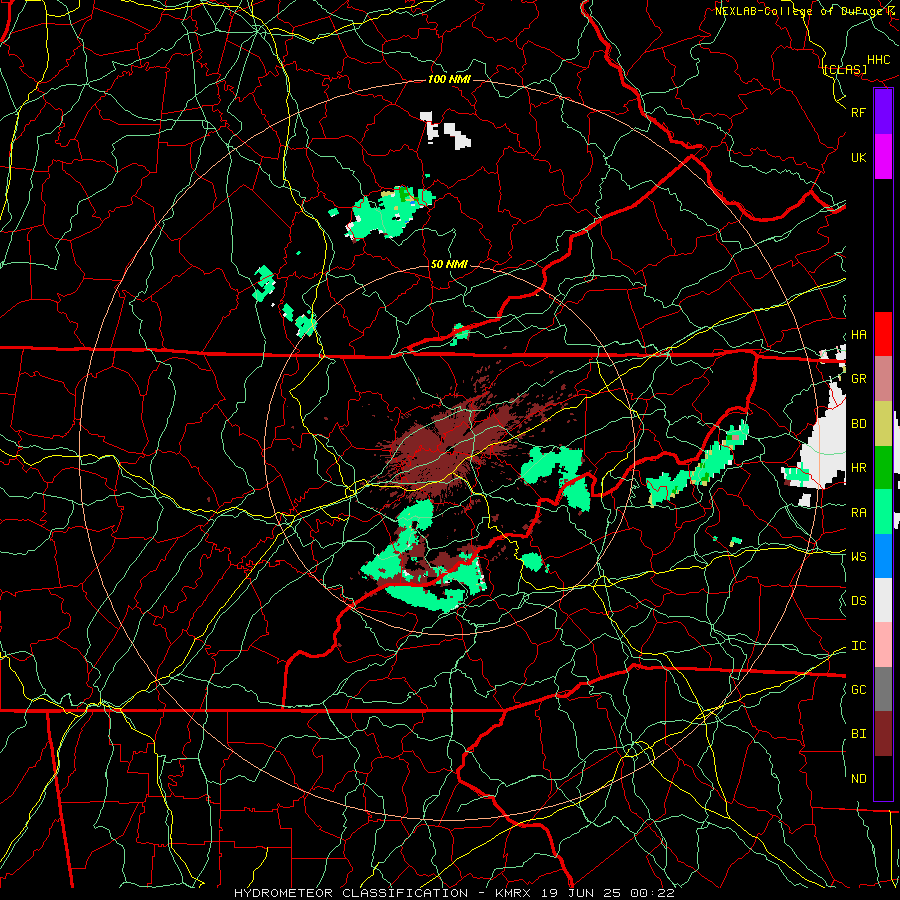This screenshot has height=900, width=900.
Task: Click the UK legend label
Action: click(859, 157)
